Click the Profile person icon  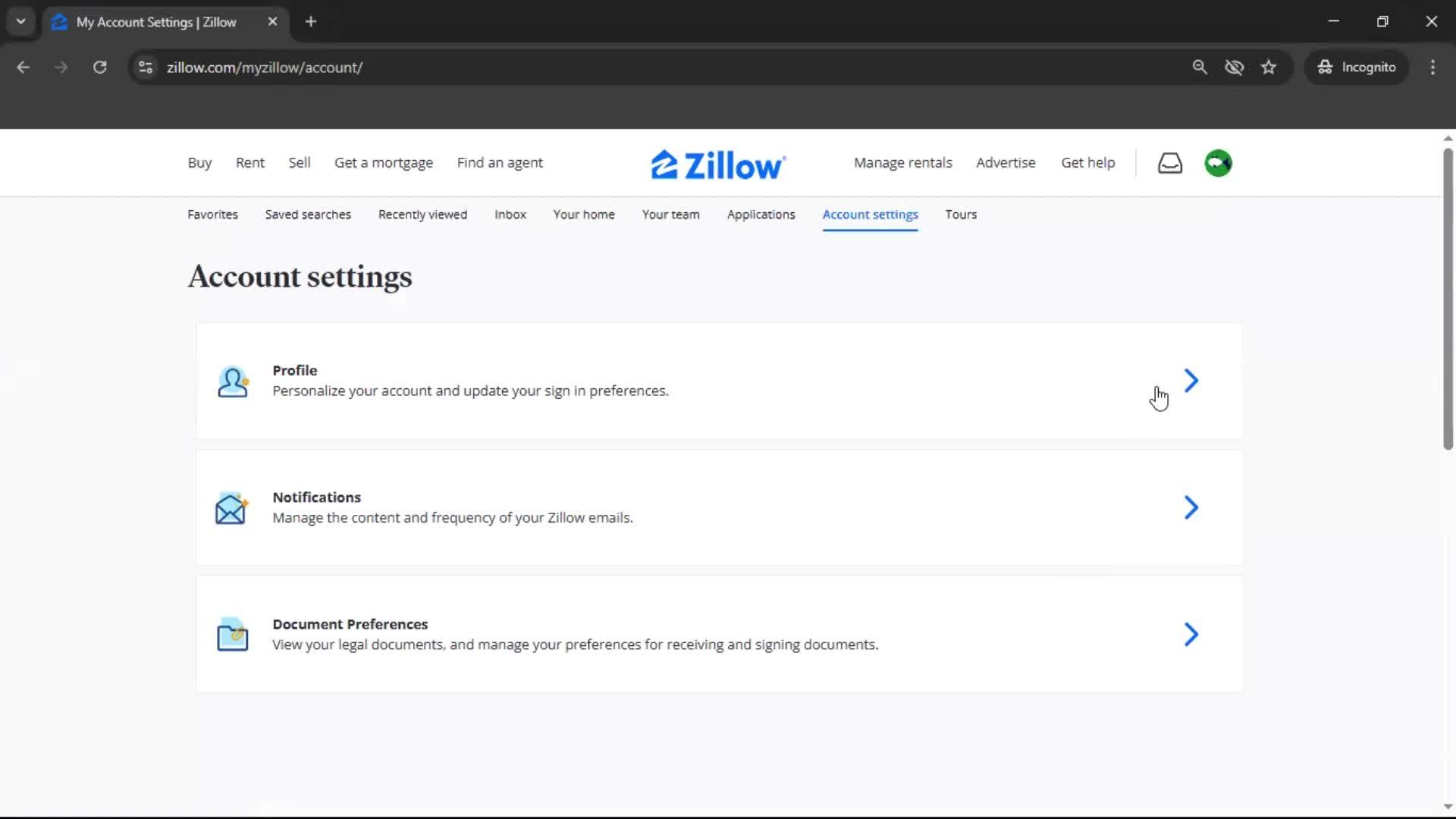point(232,381)
